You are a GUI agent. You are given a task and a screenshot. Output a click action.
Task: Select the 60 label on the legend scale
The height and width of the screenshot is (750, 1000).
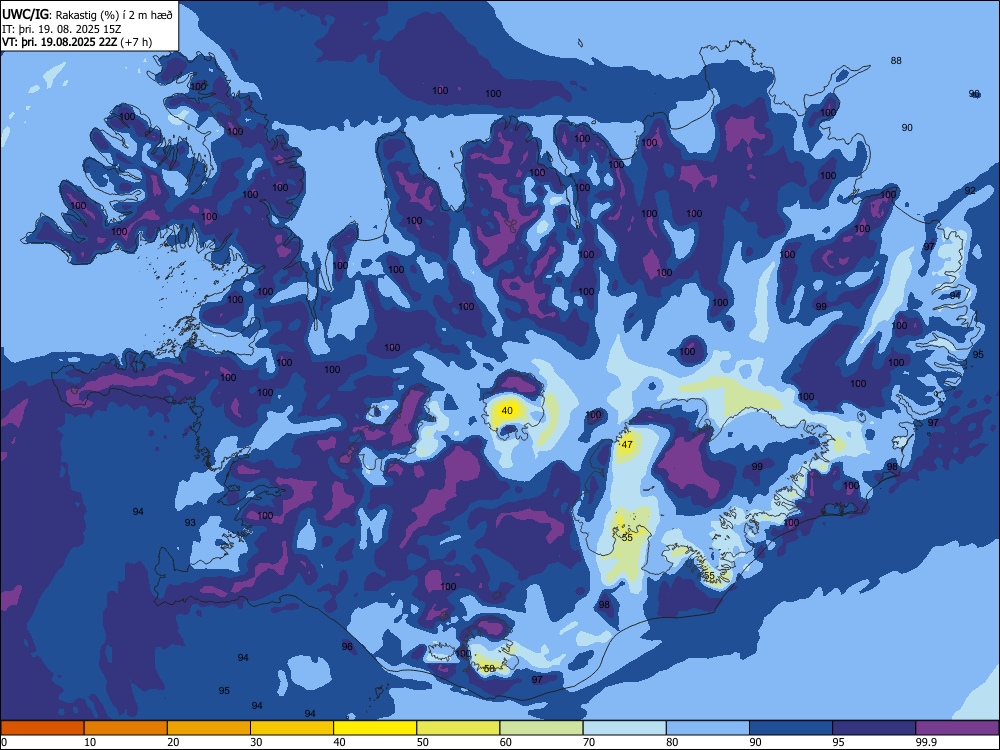pyautogui.click(x=506, y=742)
